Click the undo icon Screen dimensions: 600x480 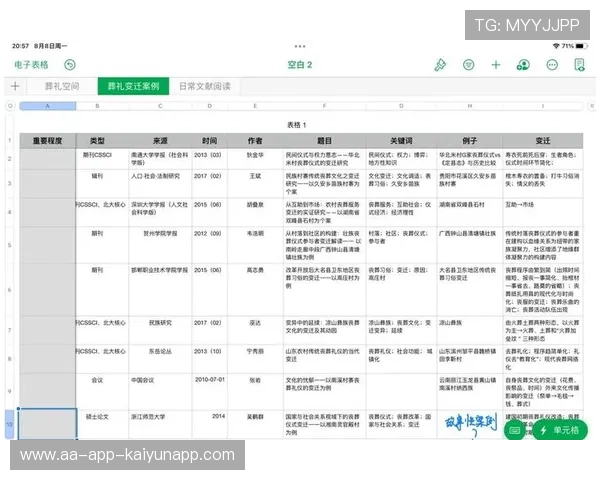[x=70, y=65]
